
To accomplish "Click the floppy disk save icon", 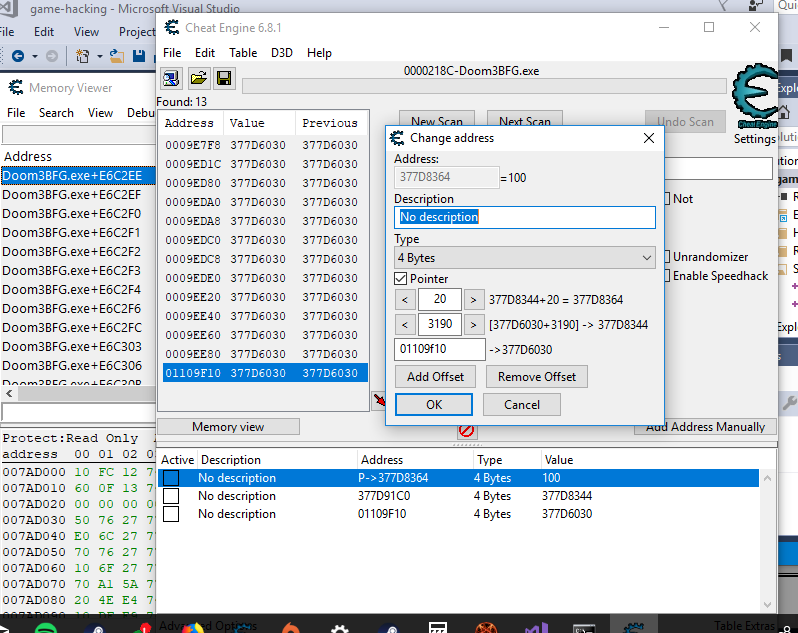I will 224,78.
